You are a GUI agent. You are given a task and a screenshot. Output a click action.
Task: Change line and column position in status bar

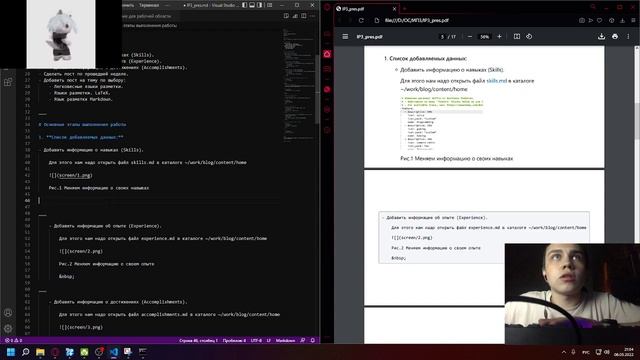(198, 340)
